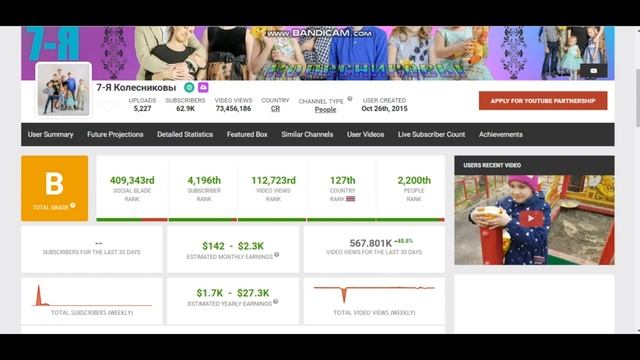Image resolution: width=640 pixels, height=360 pixels.
Task: Click the heart favorite icon near avatar
Action: coord(108,106)
